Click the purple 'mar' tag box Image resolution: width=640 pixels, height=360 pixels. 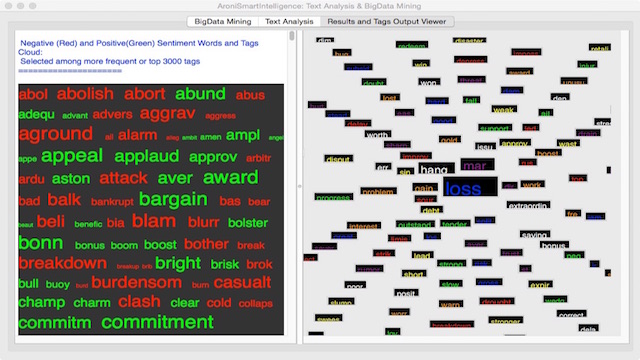pyautogui.click(x=477, y=164)
